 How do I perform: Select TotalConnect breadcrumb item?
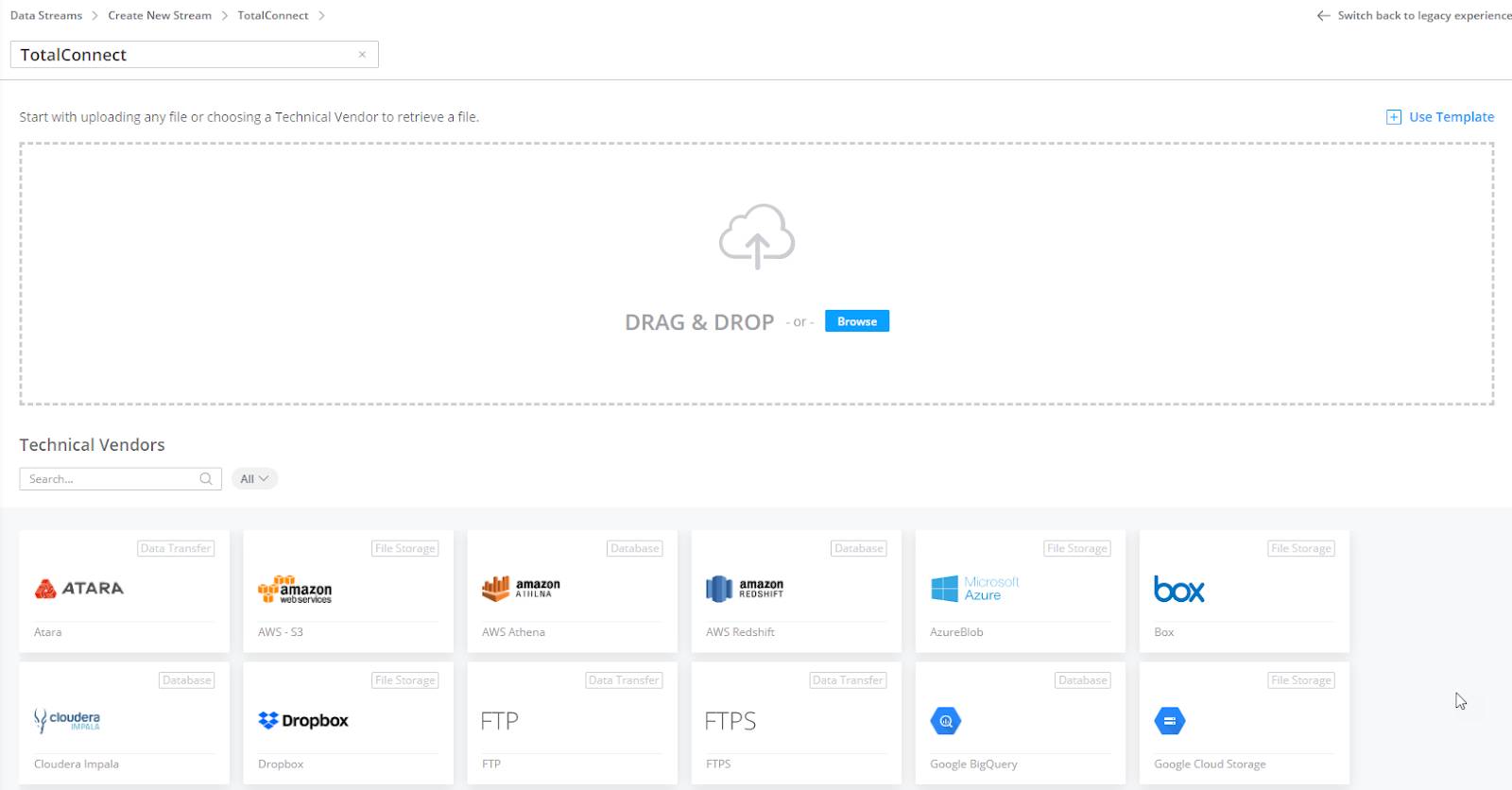(273, 16)
